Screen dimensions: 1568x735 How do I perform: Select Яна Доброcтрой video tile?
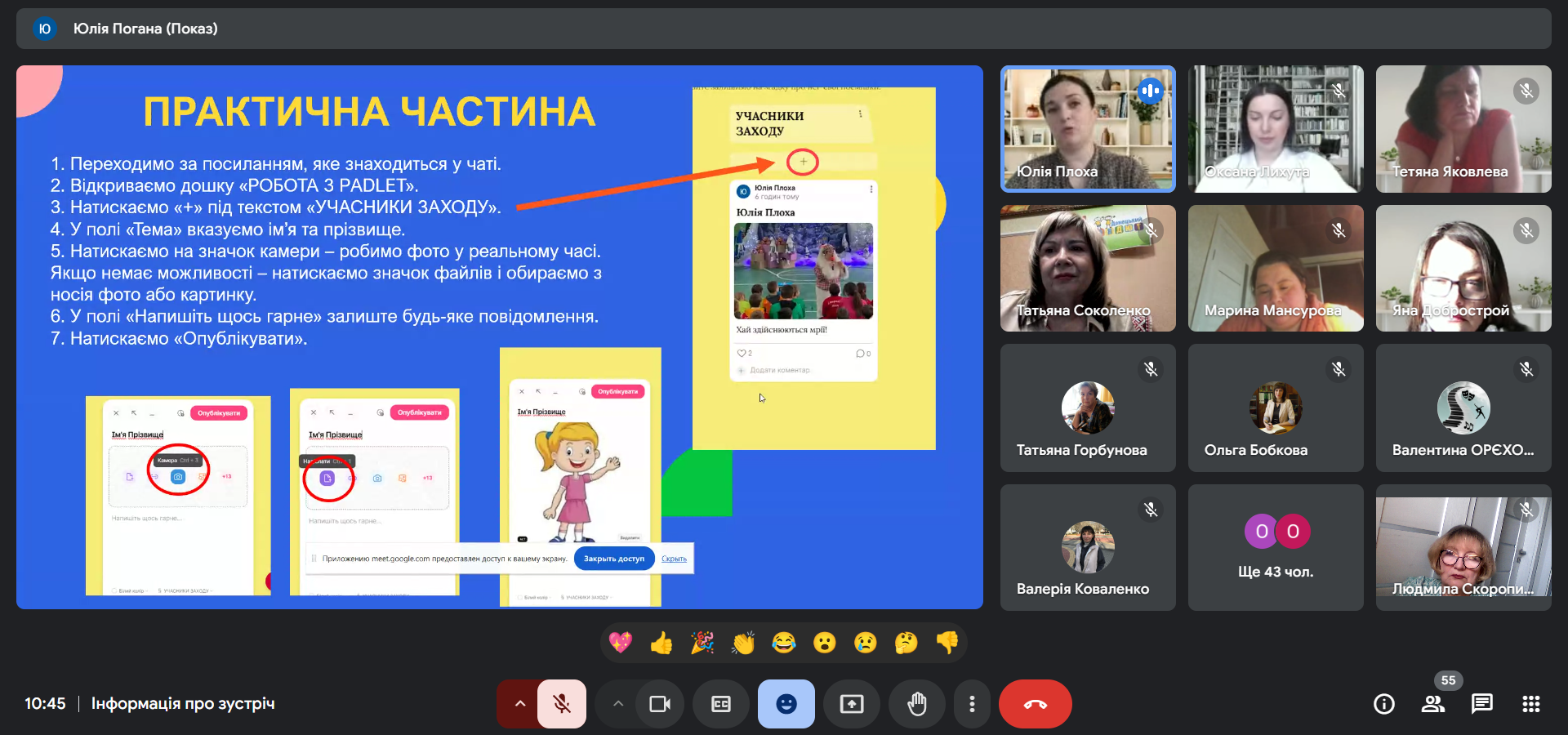point(1463,268)
